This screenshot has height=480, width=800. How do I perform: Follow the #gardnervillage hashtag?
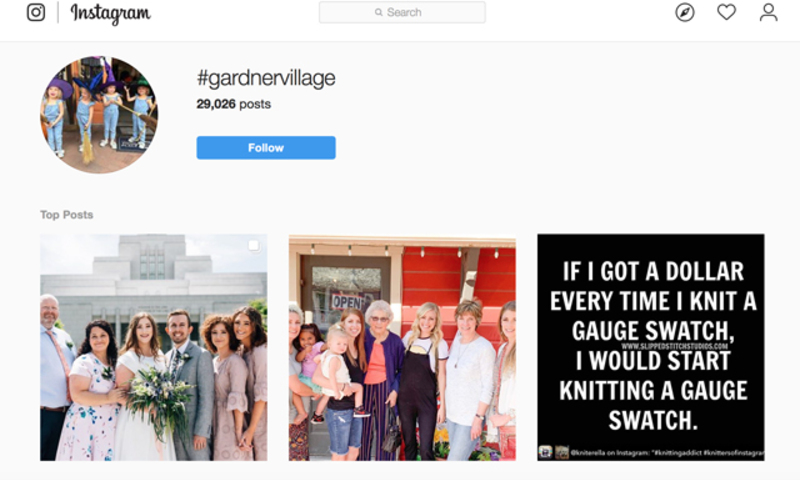point(266,147)
